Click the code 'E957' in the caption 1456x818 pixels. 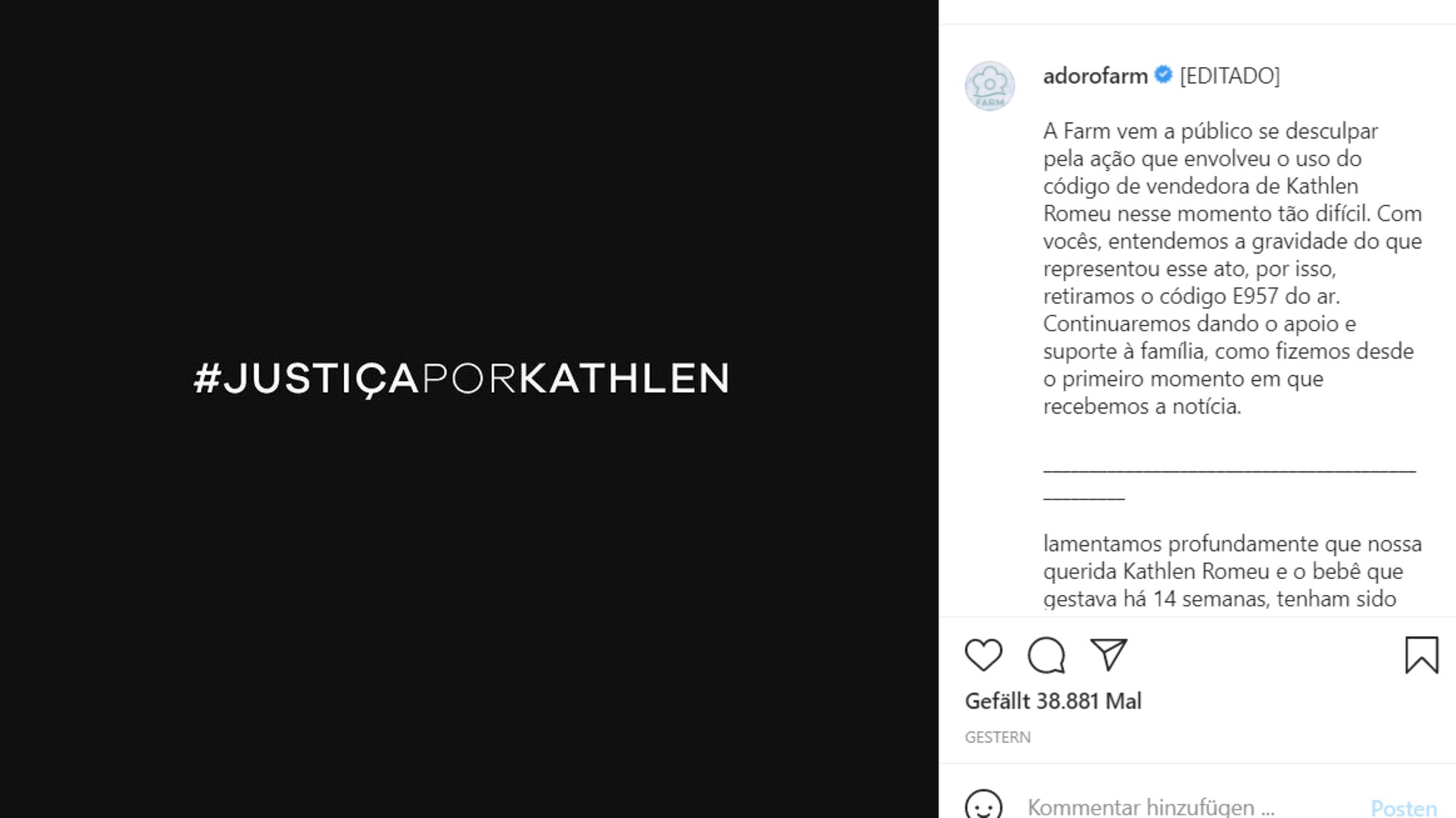(x=1256, y=296)
